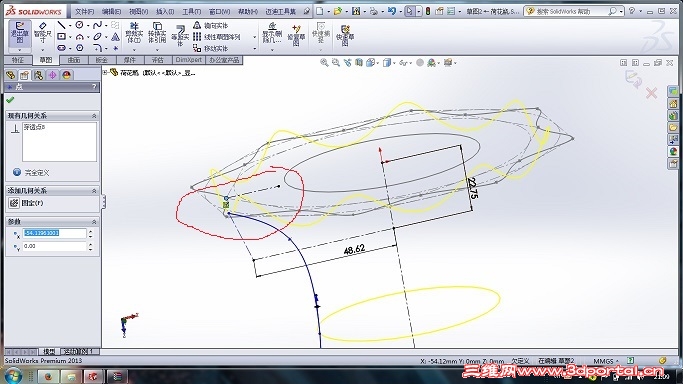Open the PropertyManager tab icon

click(x=24, y=75)
